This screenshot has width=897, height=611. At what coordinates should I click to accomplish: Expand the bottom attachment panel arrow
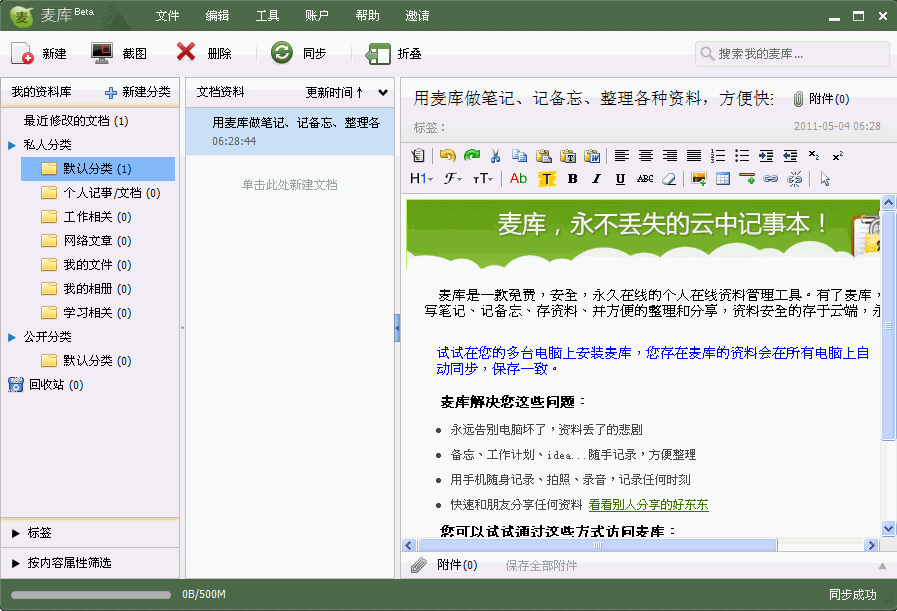point(883,566)
